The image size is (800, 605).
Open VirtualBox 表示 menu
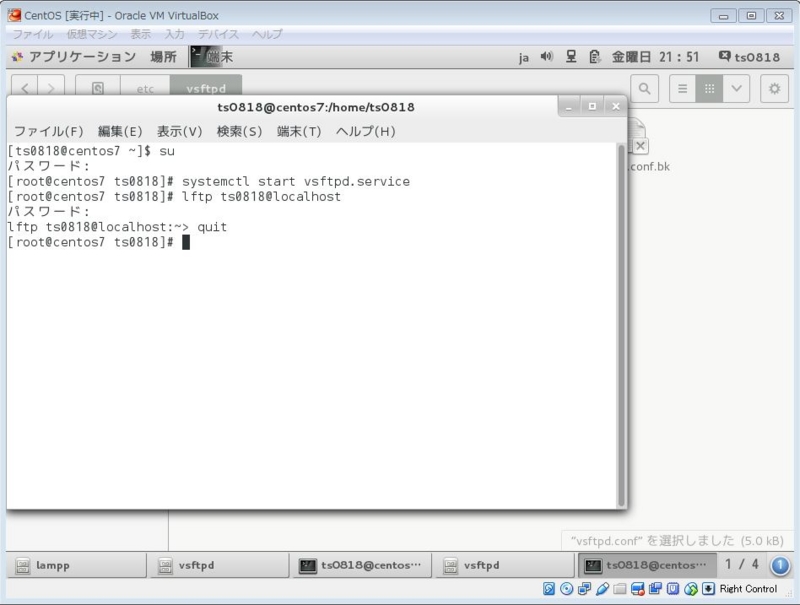[140, 34]
